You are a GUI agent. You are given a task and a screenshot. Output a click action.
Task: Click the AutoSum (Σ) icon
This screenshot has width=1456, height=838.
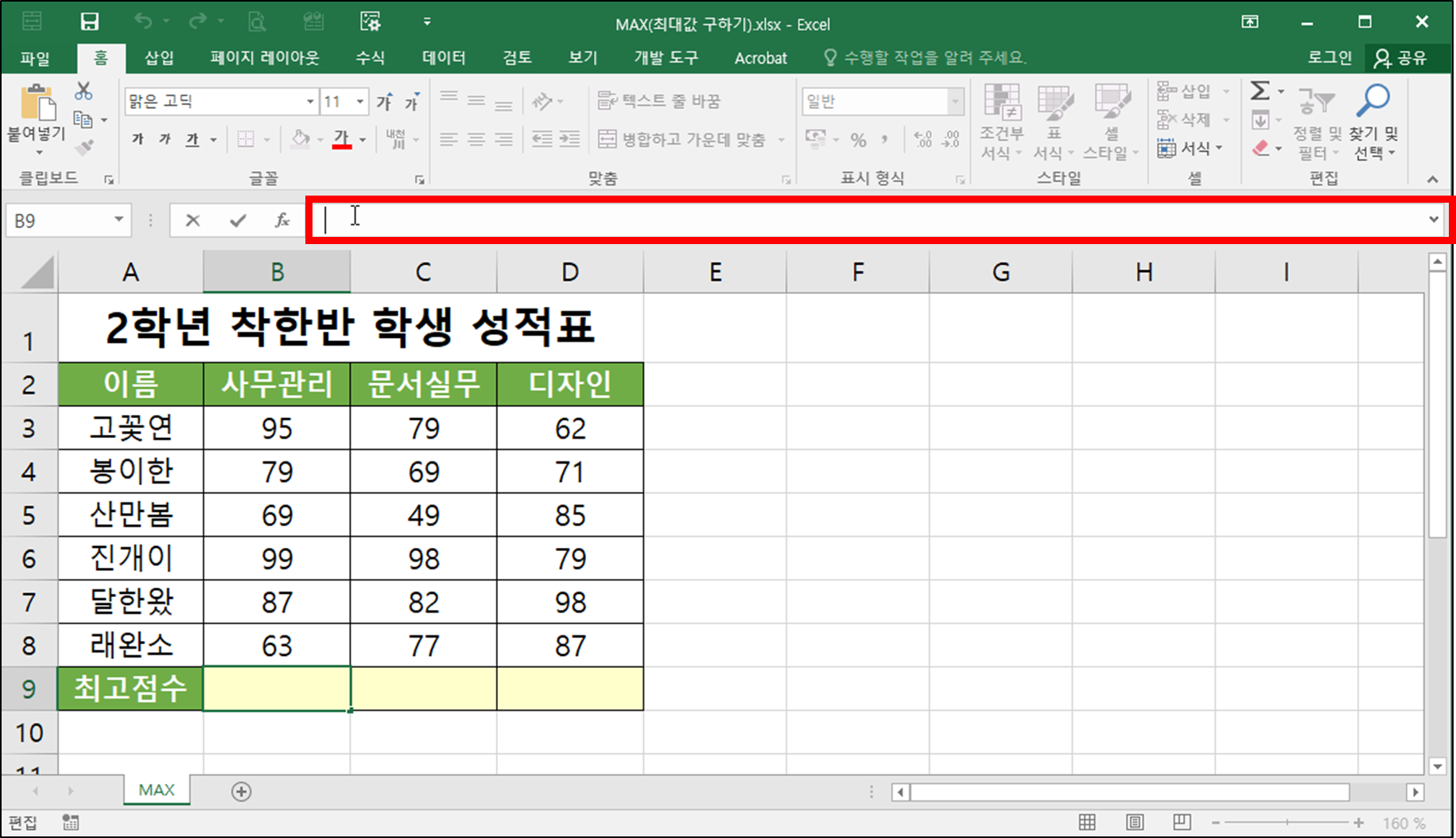pyautogui.click(x=1260, y=91)
